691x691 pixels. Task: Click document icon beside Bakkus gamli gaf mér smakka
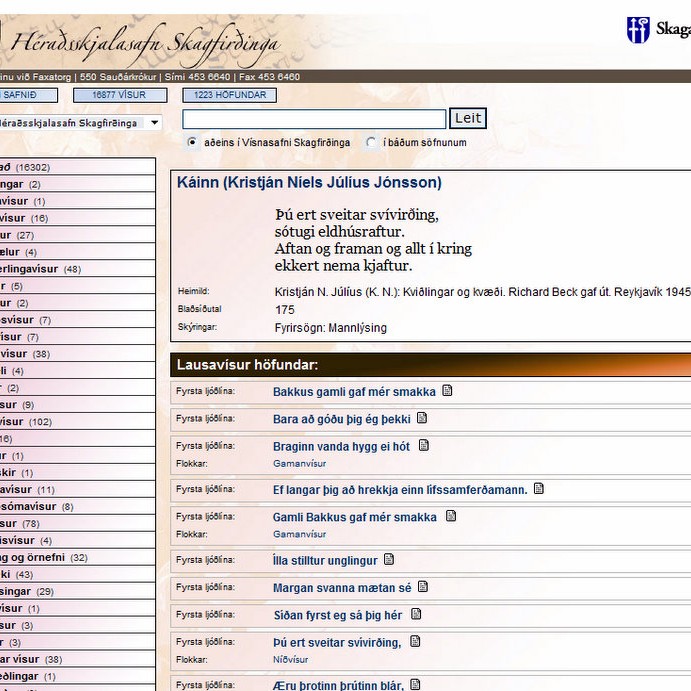pyautogui.click(x=447, y=391)
